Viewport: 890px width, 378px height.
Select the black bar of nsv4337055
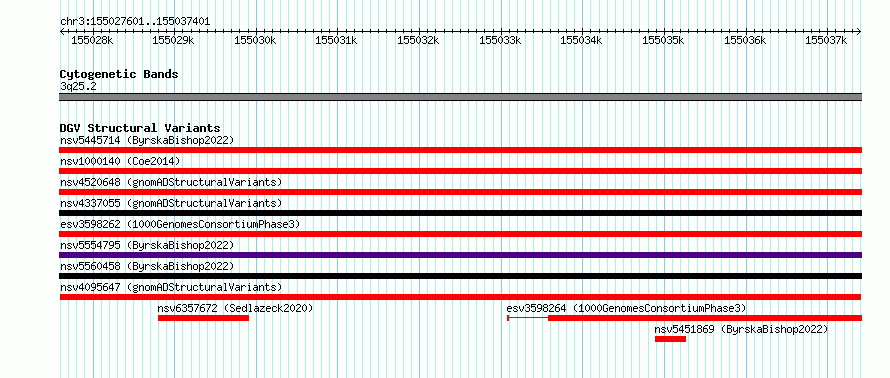[460, 213]
